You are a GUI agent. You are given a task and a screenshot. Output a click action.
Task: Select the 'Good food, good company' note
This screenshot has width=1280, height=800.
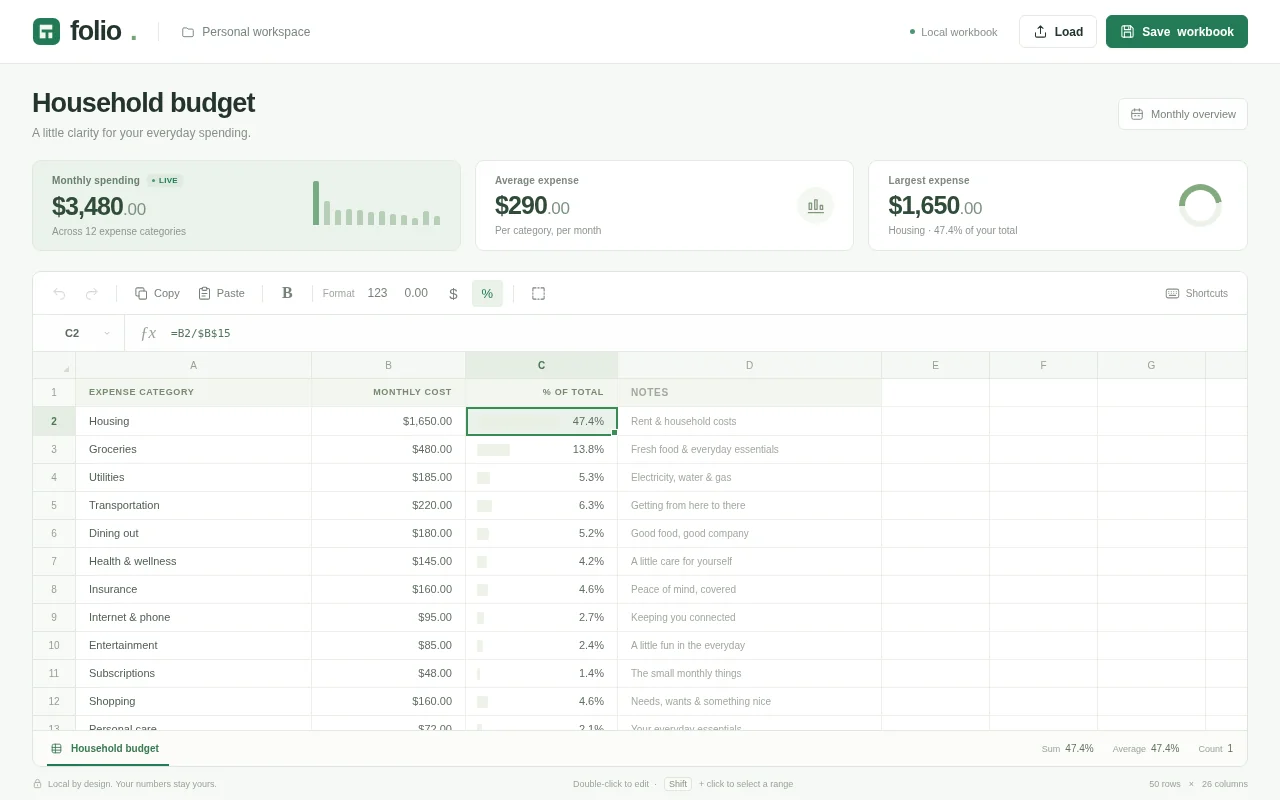[x=750, y=533]
